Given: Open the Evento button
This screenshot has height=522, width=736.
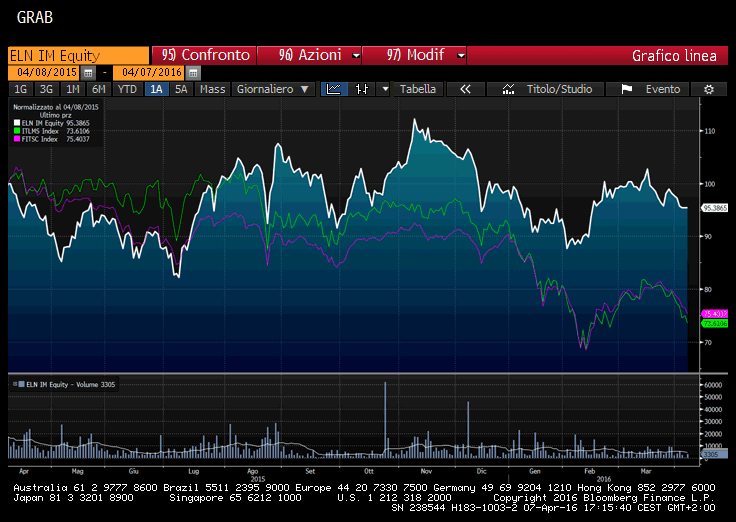Looking at the screenshot, I should pyautogui.click(x=648, y=89).
